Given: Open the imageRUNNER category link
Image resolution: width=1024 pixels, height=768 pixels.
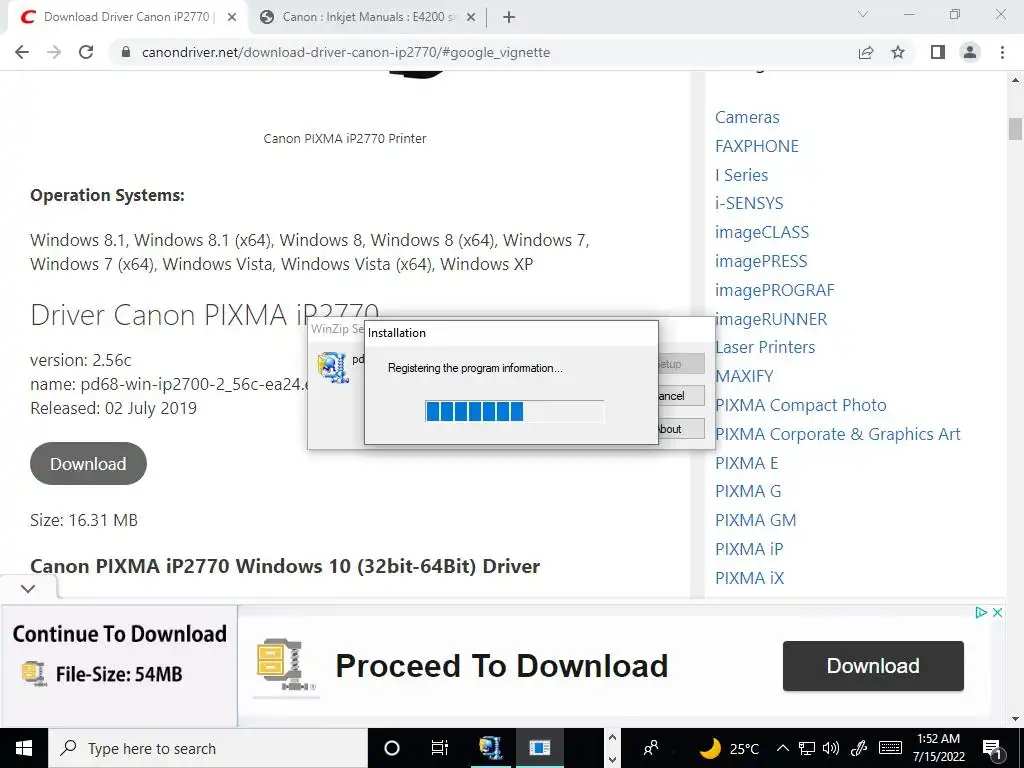Looking at the screenshot, I should click(771, 319).
